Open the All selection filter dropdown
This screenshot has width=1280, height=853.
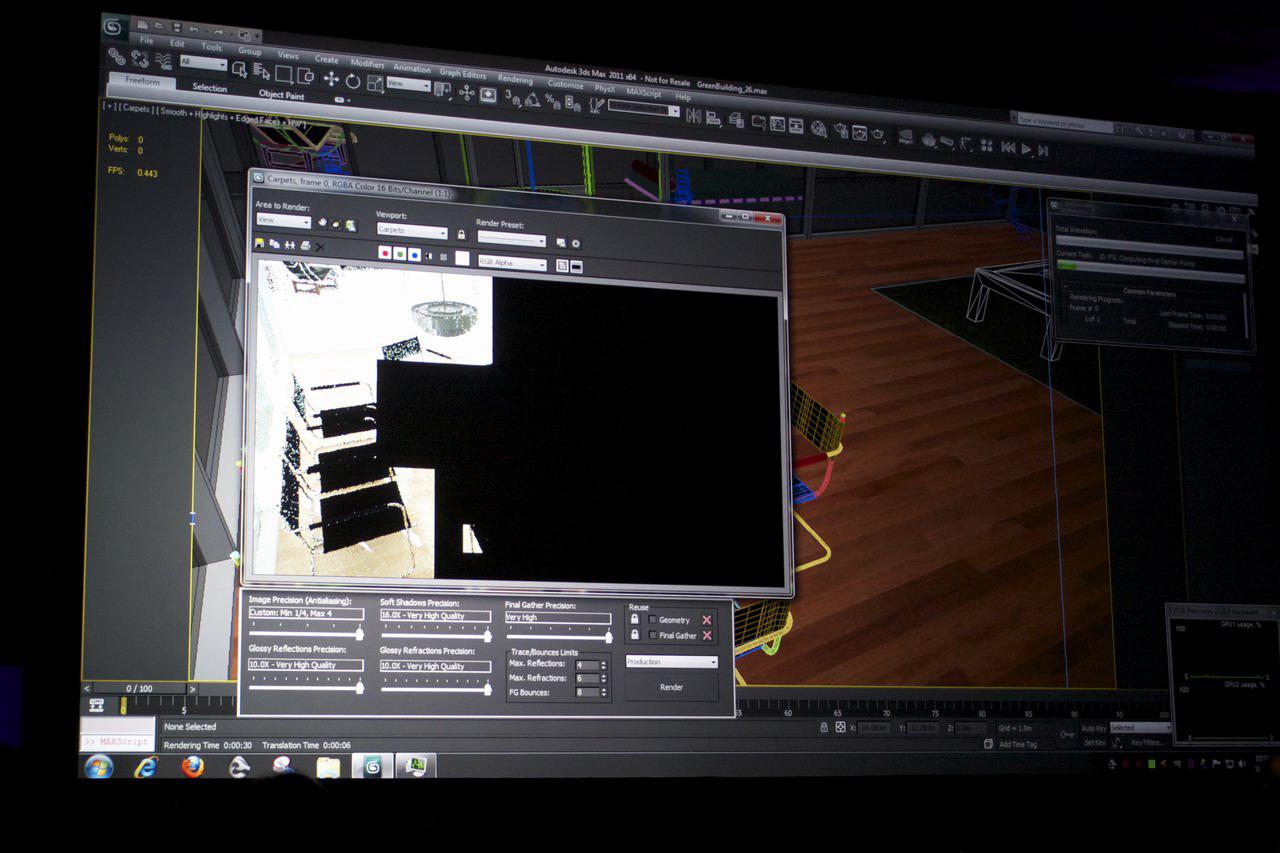click(203, 63)
